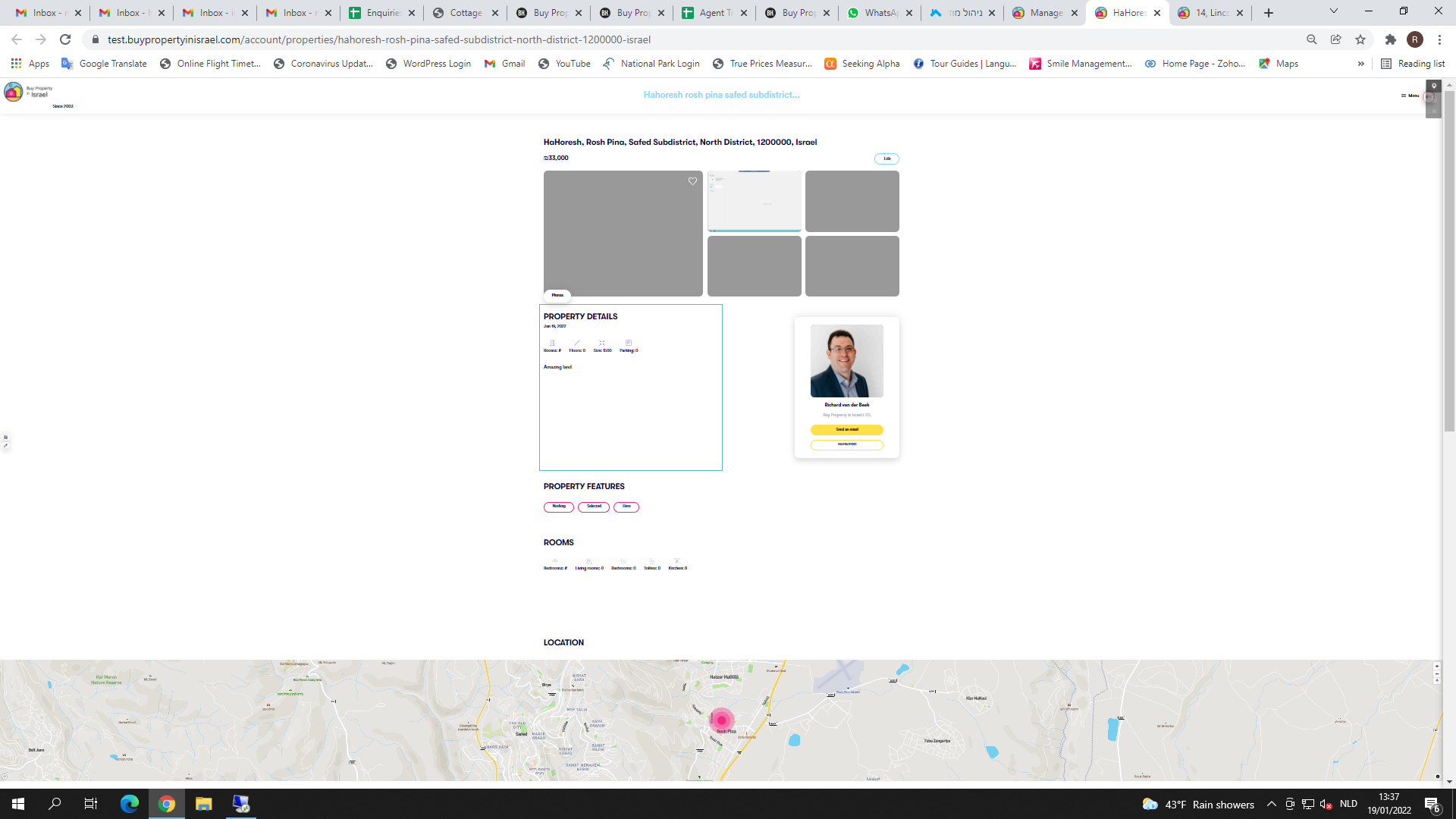Reload the page
The image size is (1456, 819).
click(x=65, y=39)
